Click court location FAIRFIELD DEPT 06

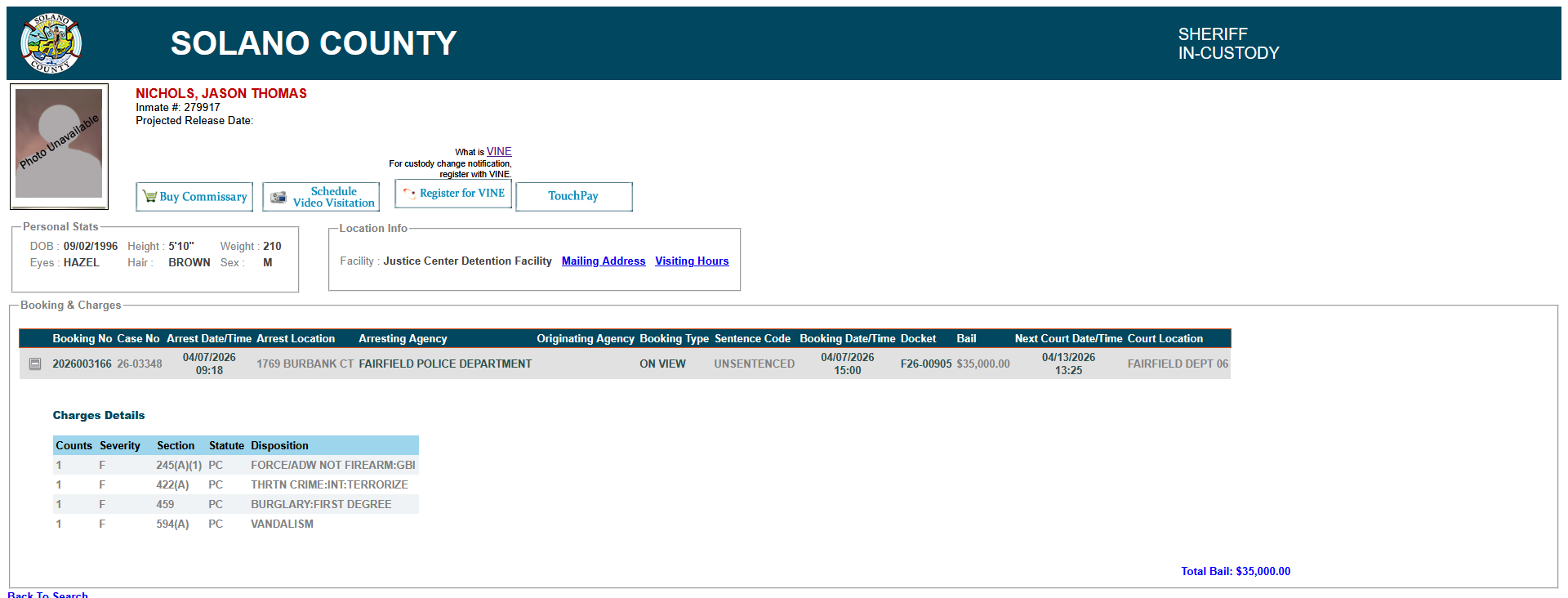1178,364
